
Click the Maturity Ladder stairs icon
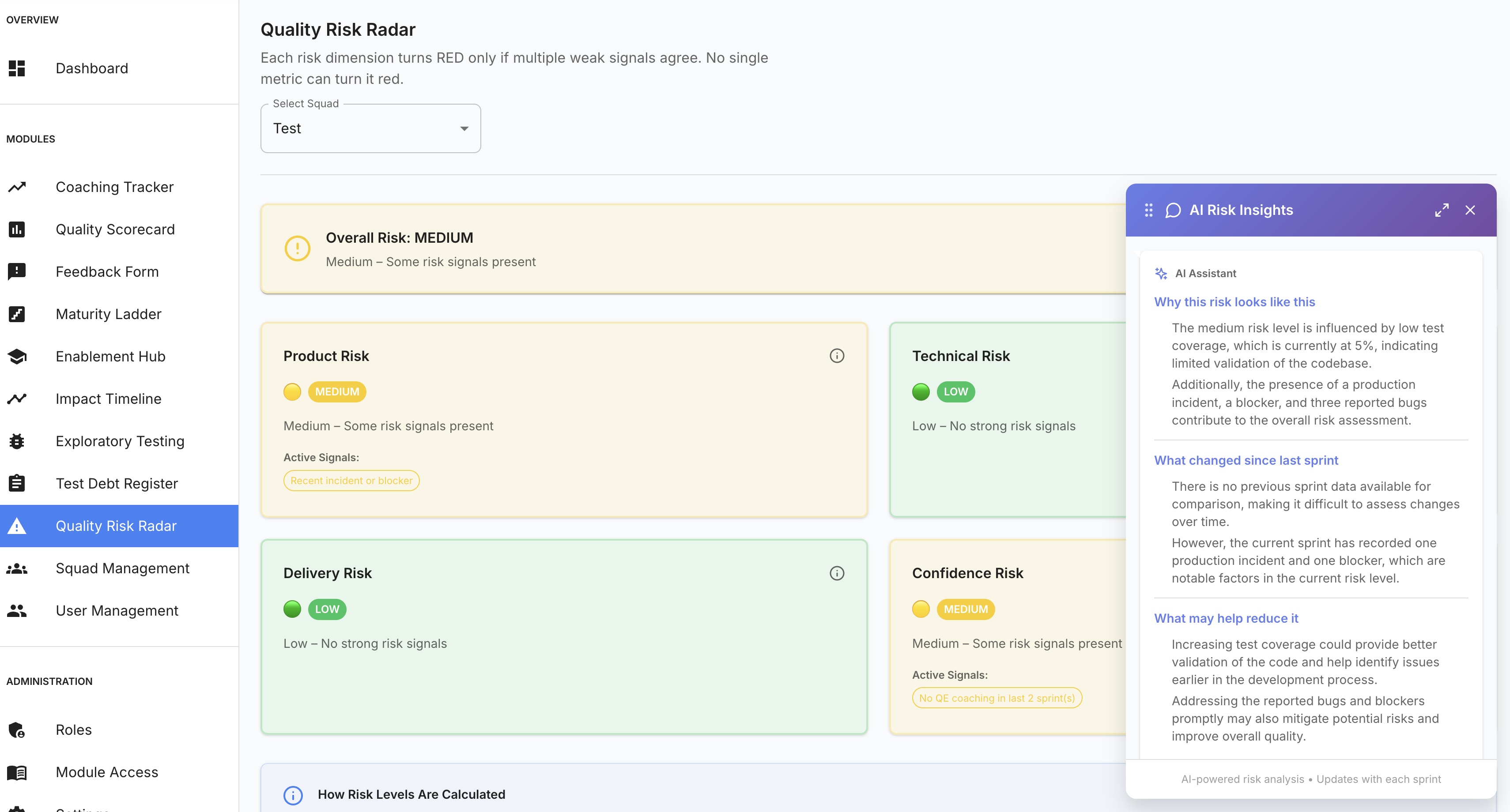coord(17,314)
